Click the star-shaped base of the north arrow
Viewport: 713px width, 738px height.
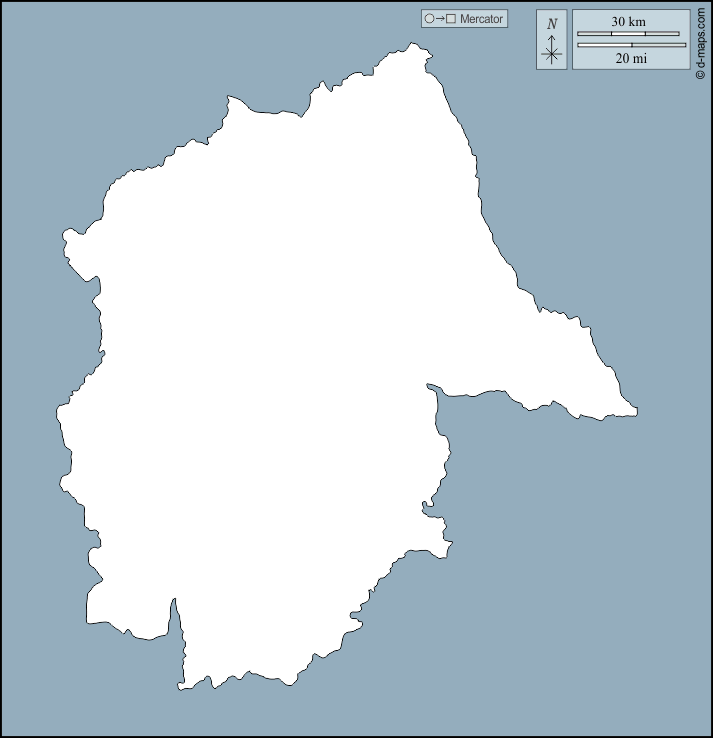(x=552, y=55)
